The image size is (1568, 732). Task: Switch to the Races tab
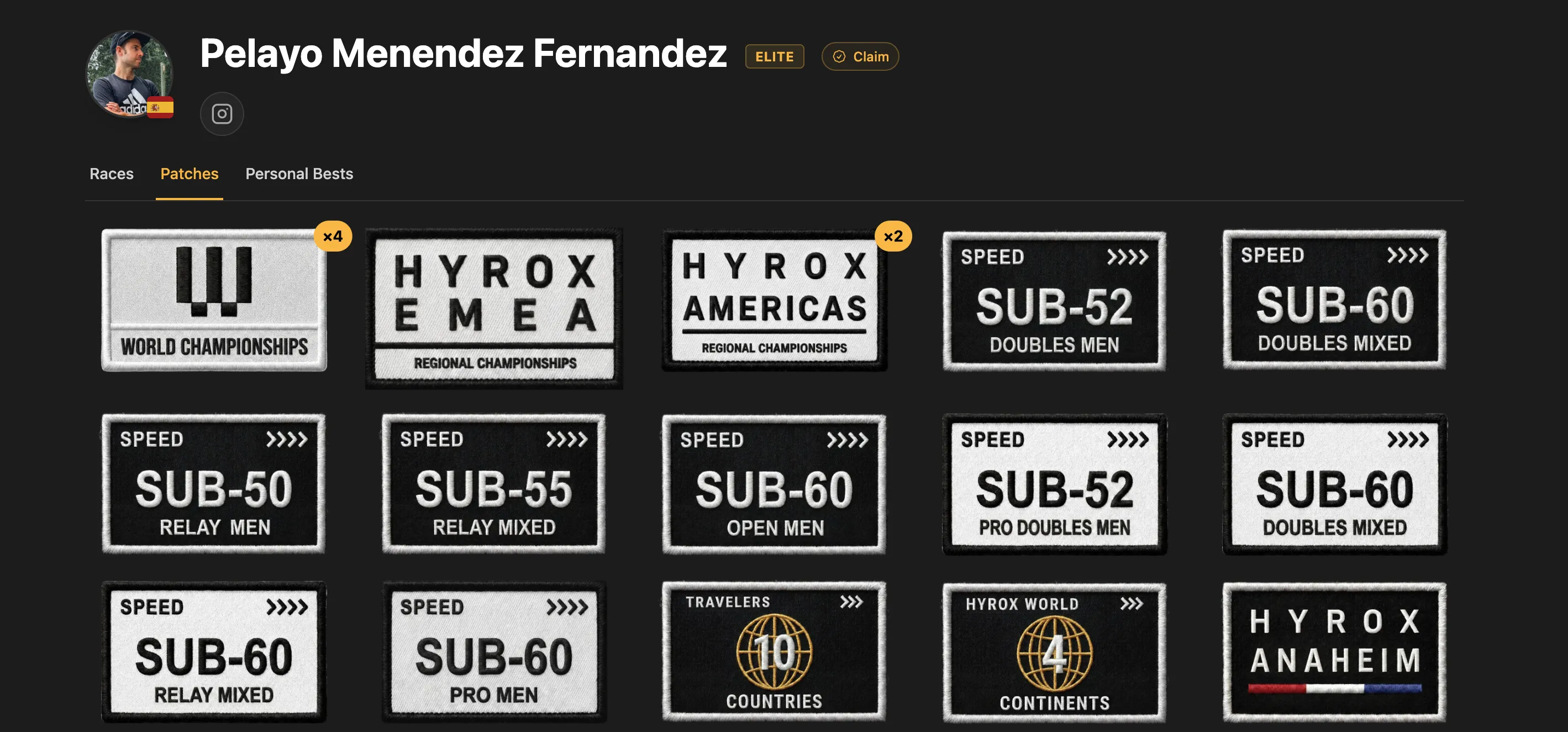(112, 174)
